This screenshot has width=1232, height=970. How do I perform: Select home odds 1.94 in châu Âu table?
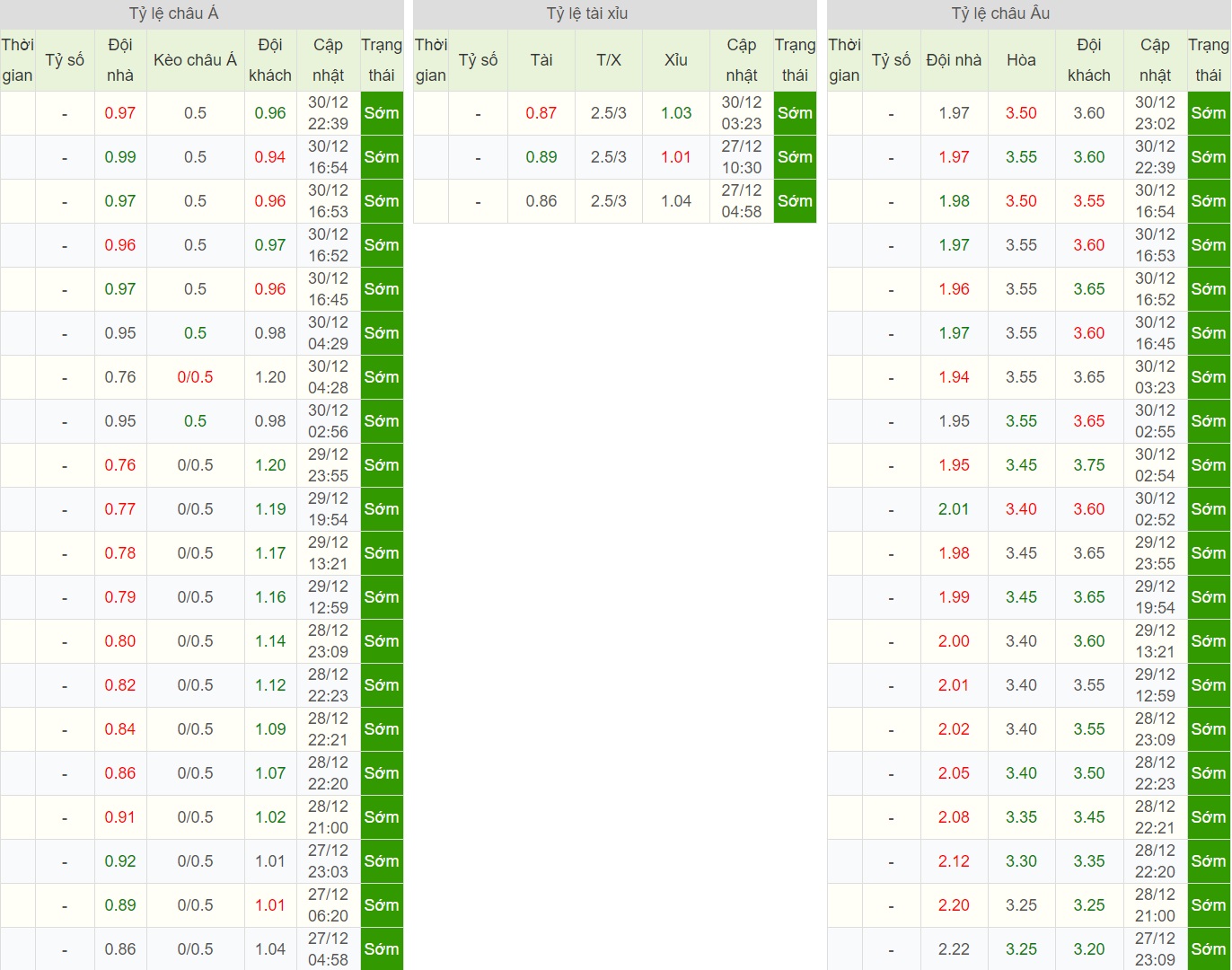tap(954, 377)
